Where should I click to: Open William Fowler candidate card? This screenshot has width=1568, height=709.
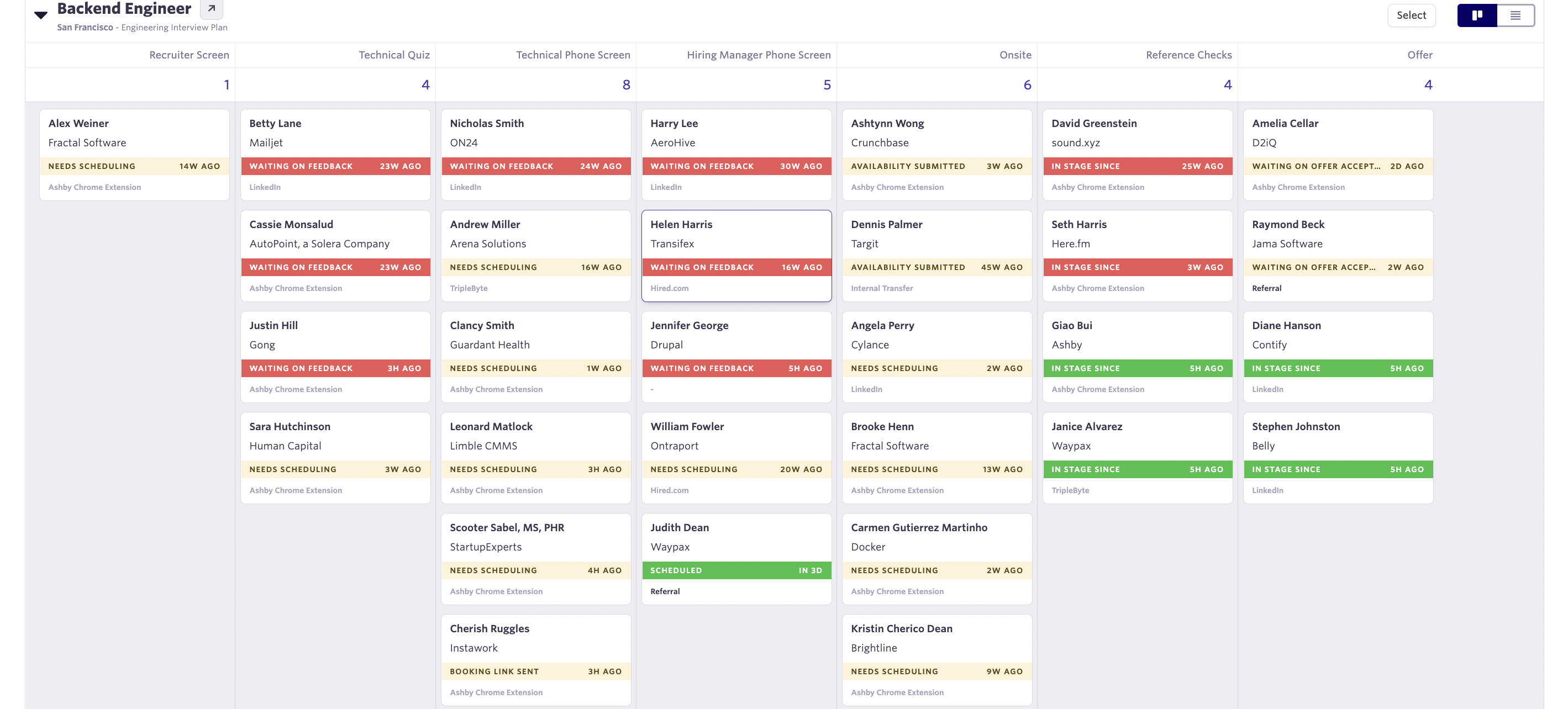tap(736, 458)
